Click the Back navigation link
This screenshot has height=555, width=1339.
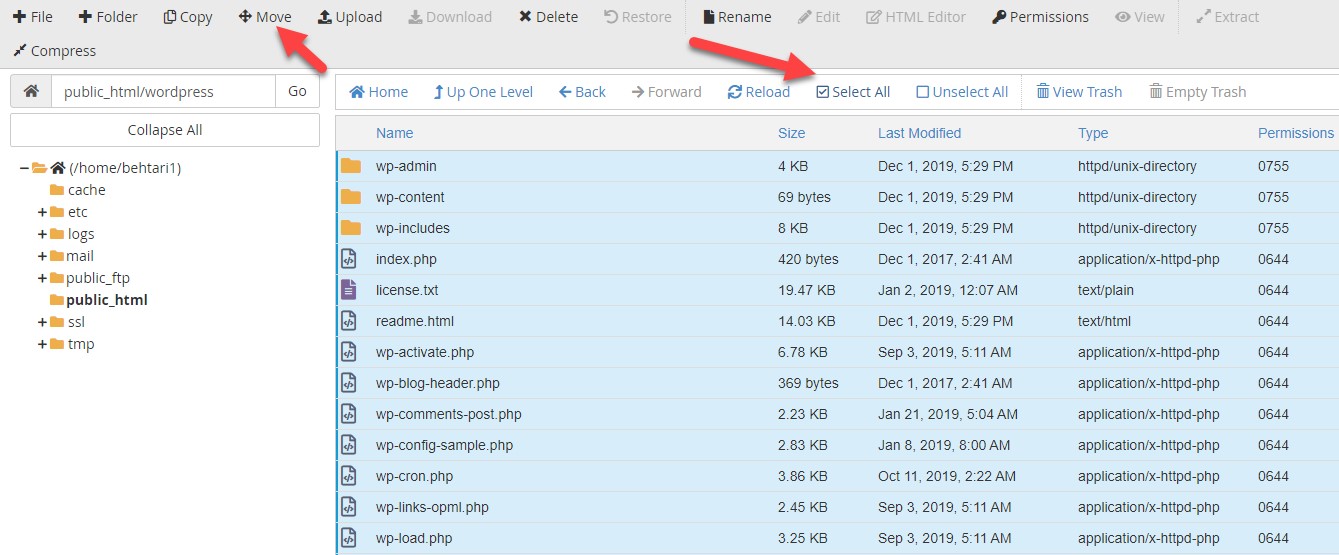[x=582, y=92]
